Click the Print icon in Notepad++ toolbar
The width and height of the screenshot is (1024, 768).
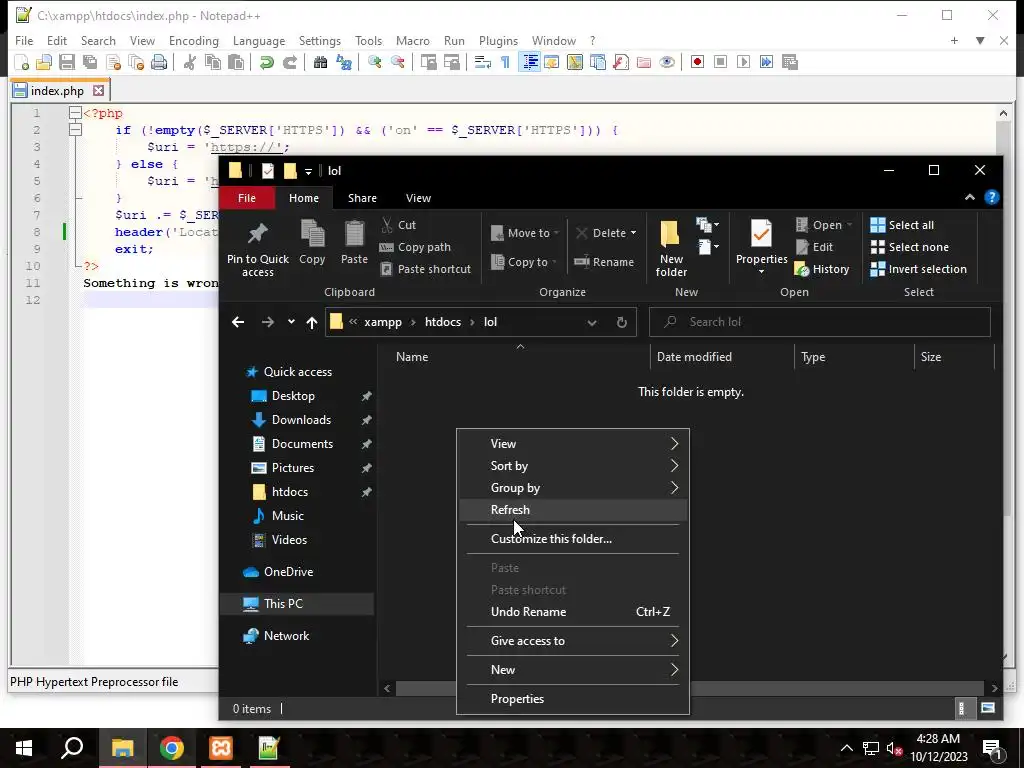tap(159, 63)
